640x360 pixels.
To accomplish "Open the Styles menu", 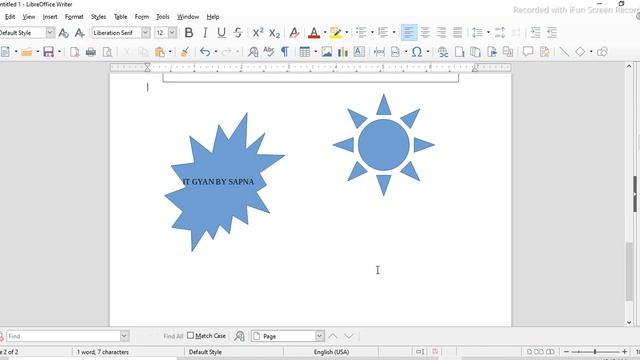I will pyautogui.click(x=98, y=17).
